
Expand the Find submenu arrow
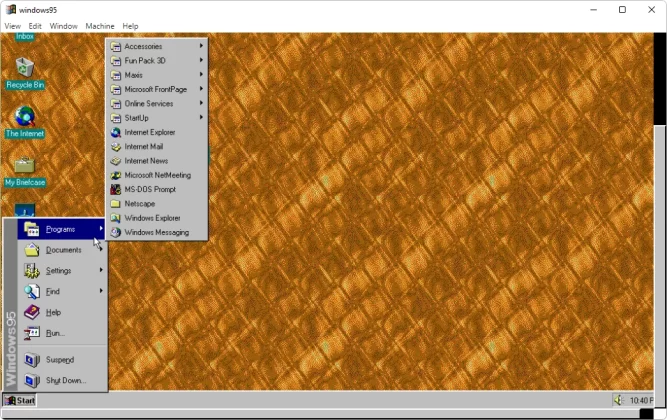pyautogui.click(x=101, y=291)
